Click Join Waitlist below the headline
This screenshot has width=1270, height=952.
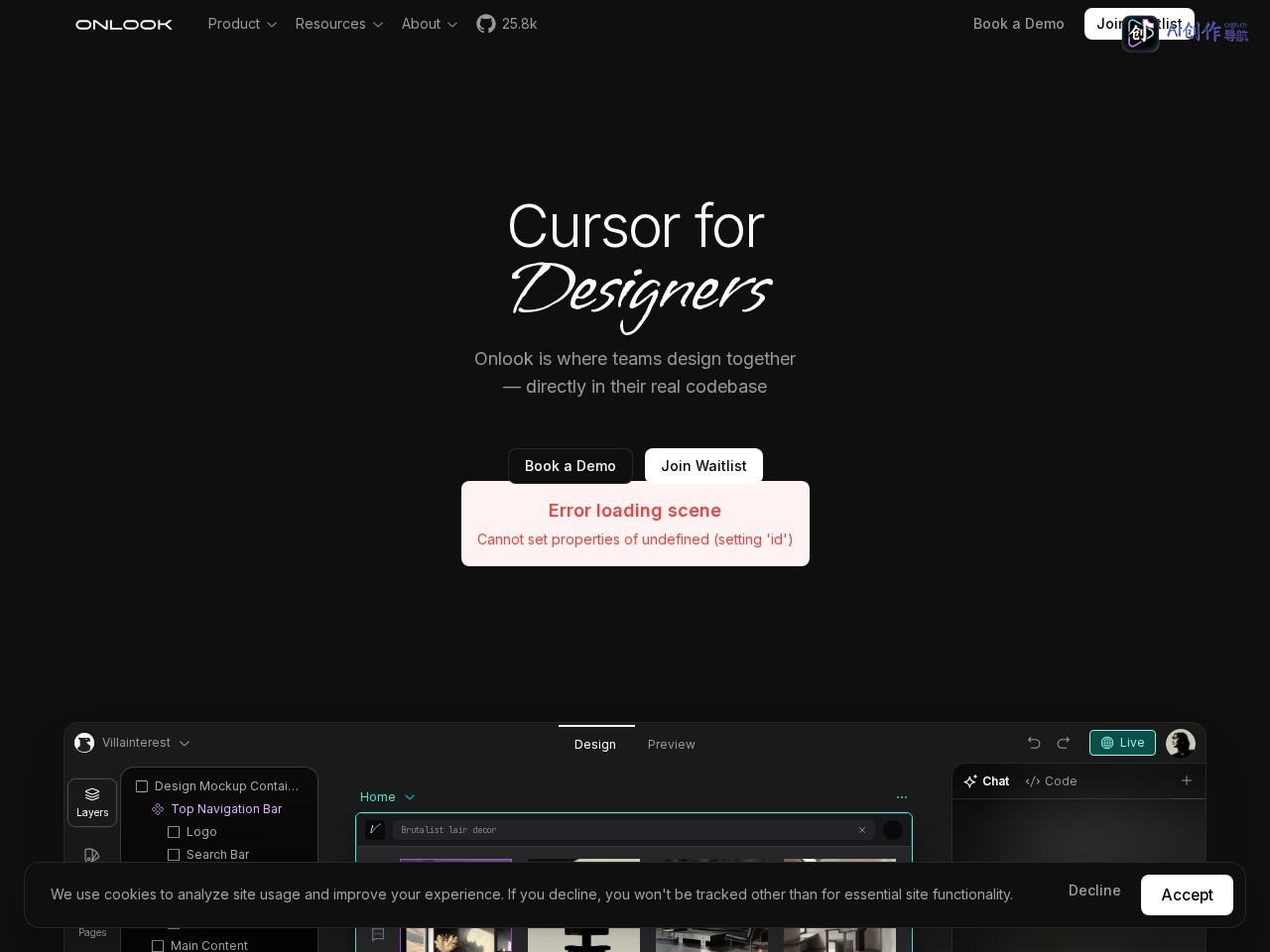703,466
